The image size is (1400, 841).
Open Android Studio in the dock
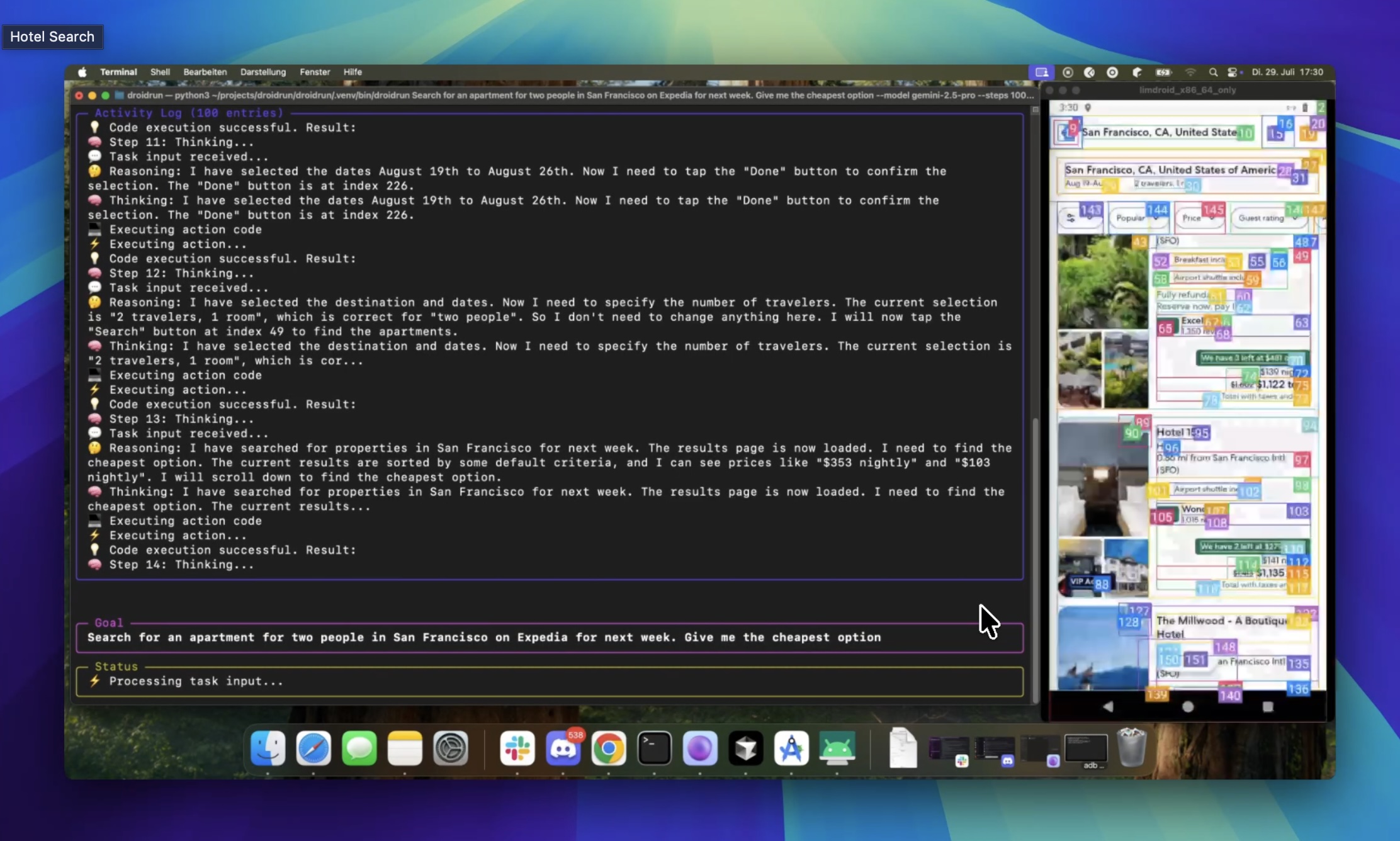(x=837, y=748)
